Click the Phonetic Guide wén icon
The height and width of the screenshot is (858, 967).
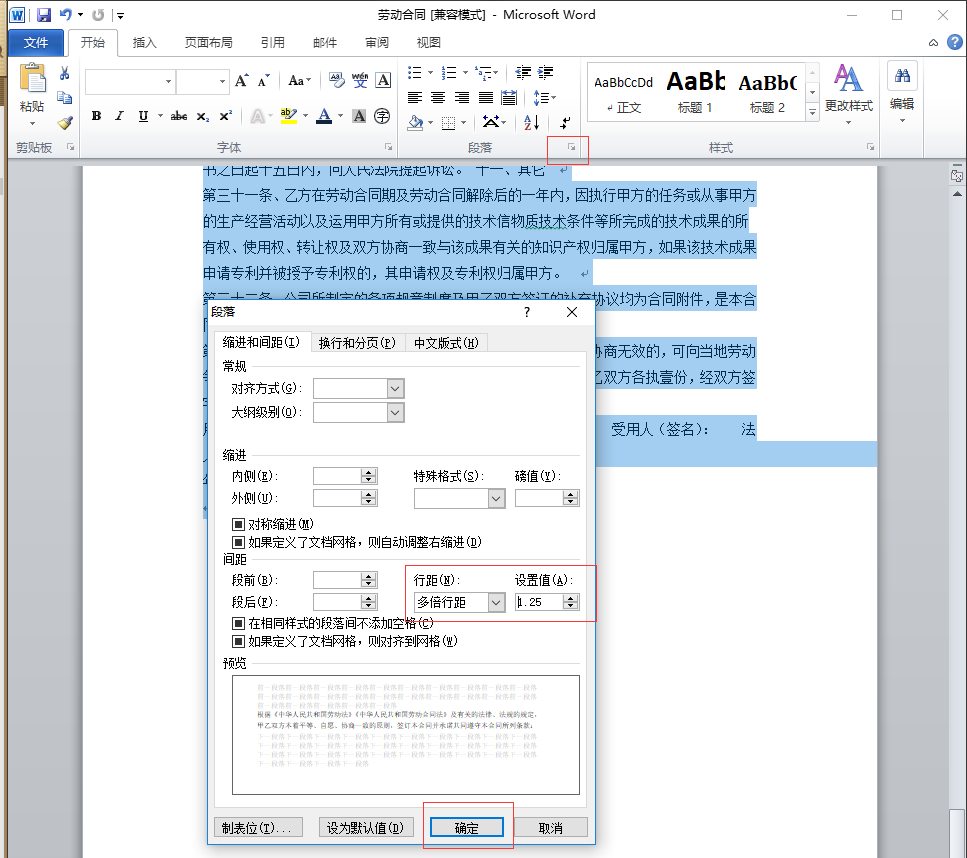pos(360,80)
